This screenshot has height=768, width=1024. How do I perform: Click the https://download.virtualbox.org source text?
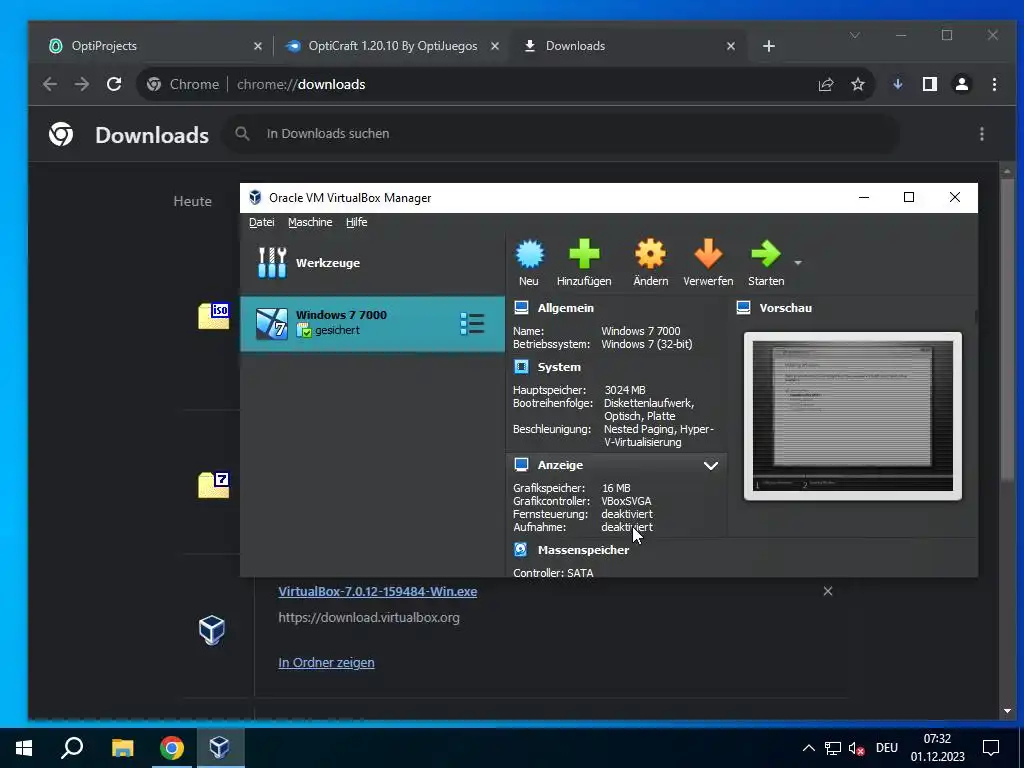pos(369,618)
